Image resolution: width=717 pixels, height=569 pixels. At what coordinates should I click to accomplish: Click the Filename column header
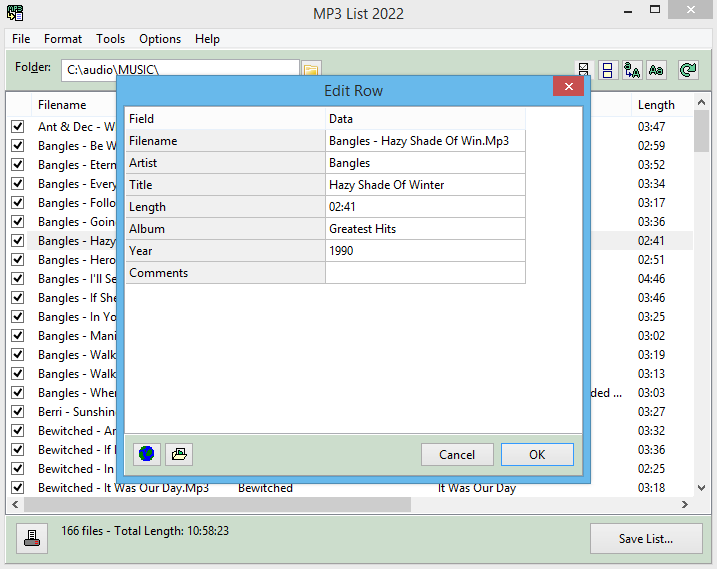pos(74,105)
